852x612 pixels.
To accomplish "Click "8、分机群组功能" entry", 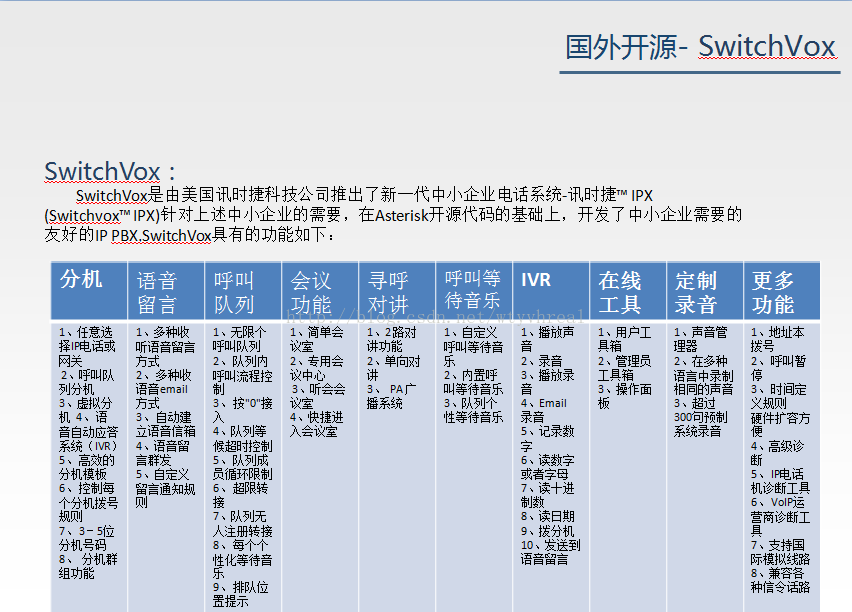I will point(87,566).
